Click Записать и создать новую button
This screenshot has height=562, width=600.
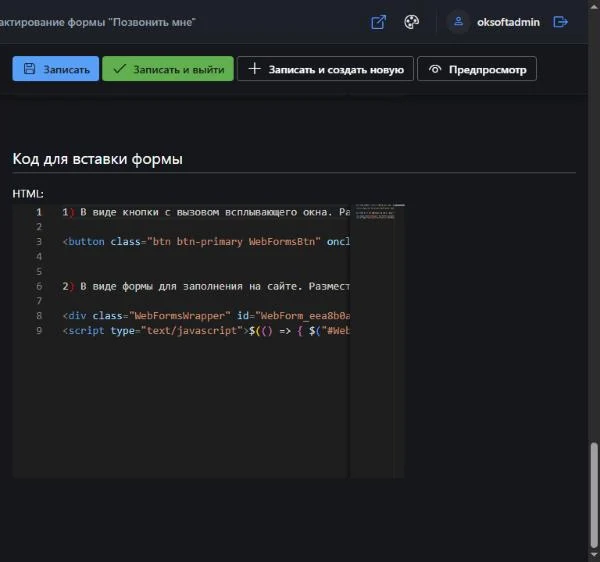[325, 69]
